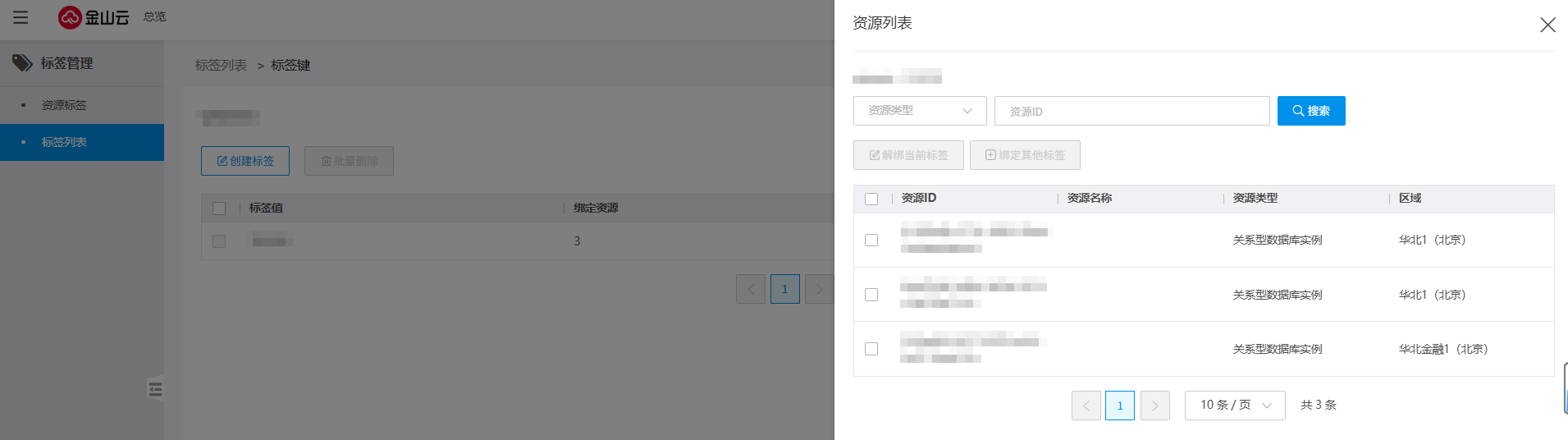Click the 资源名称 column header

(x=1090, y=198)
